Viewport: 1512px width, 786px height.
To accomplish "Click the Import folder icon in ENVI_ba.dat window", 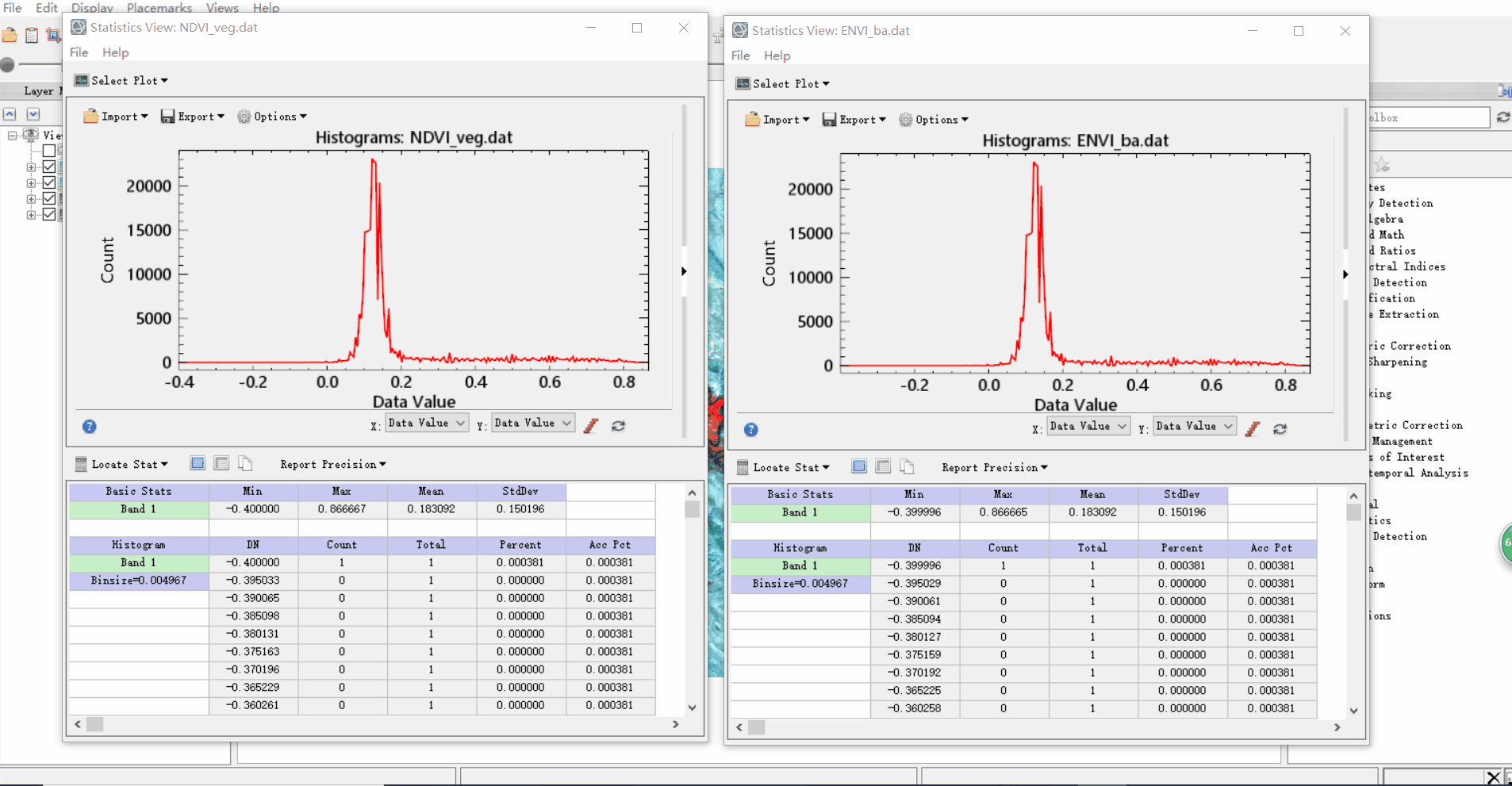I will click(x=753, y=120).
